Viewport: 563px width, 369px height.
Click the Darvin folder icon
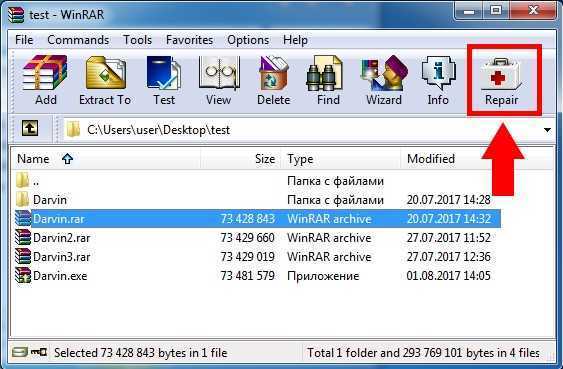[22, 199]
